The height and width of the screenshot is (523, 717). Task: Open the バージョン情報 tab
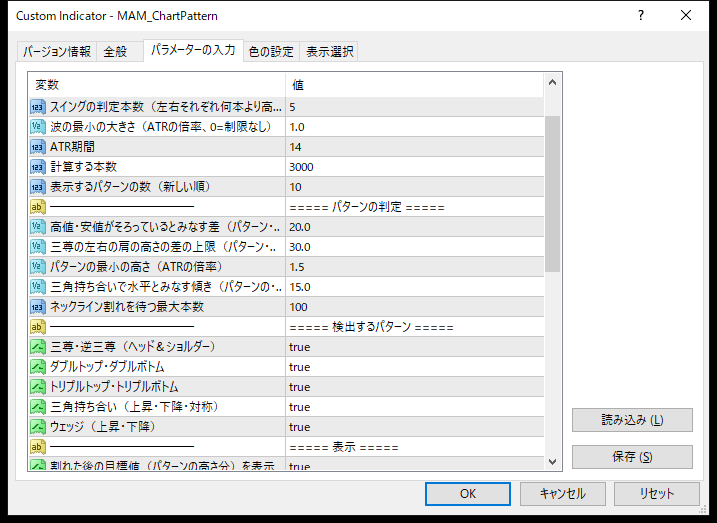(57, 52)
